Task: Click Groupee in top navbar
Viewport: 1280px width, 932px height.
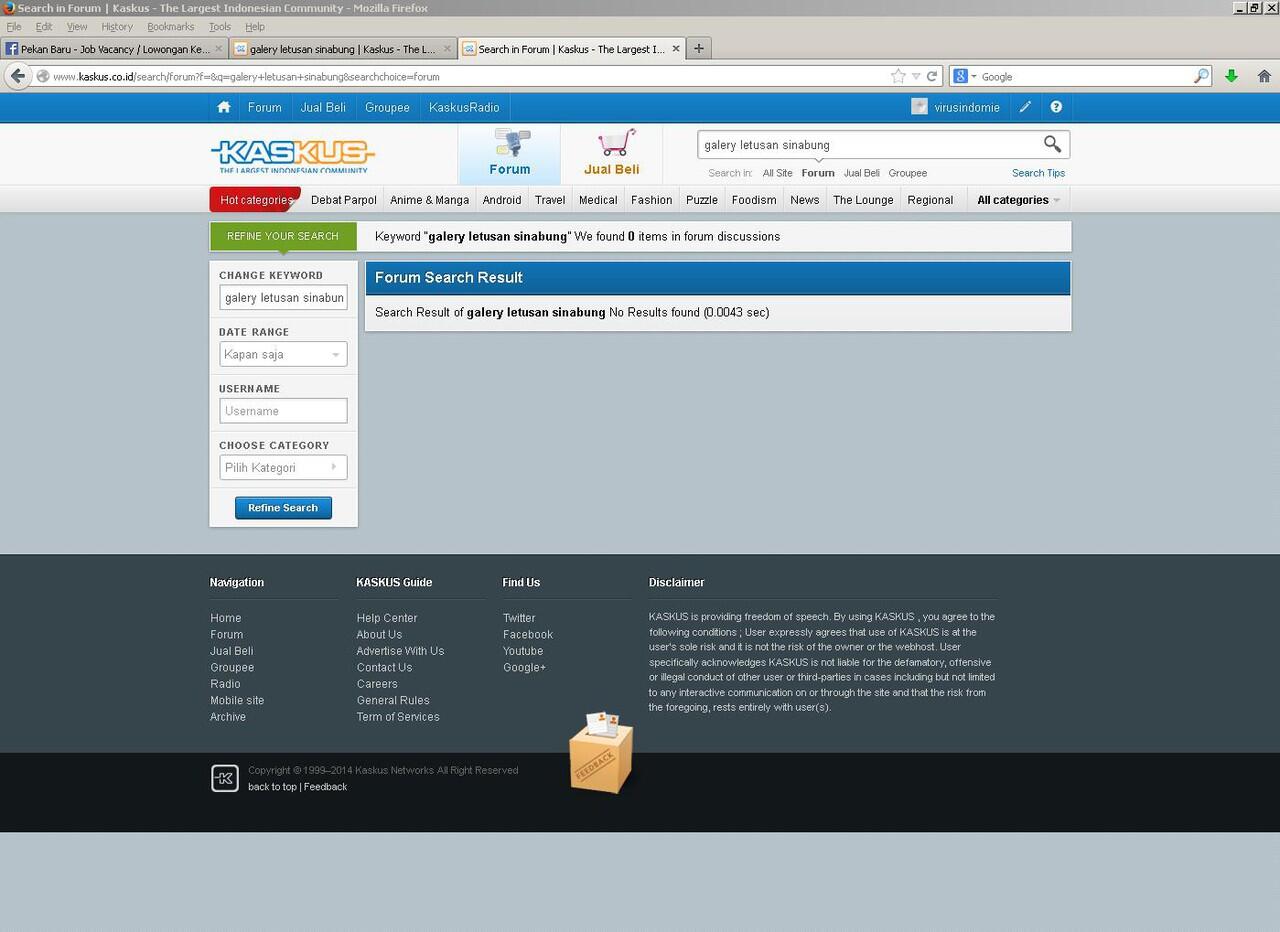Action: pyautogui.click(x=387, y=107)
